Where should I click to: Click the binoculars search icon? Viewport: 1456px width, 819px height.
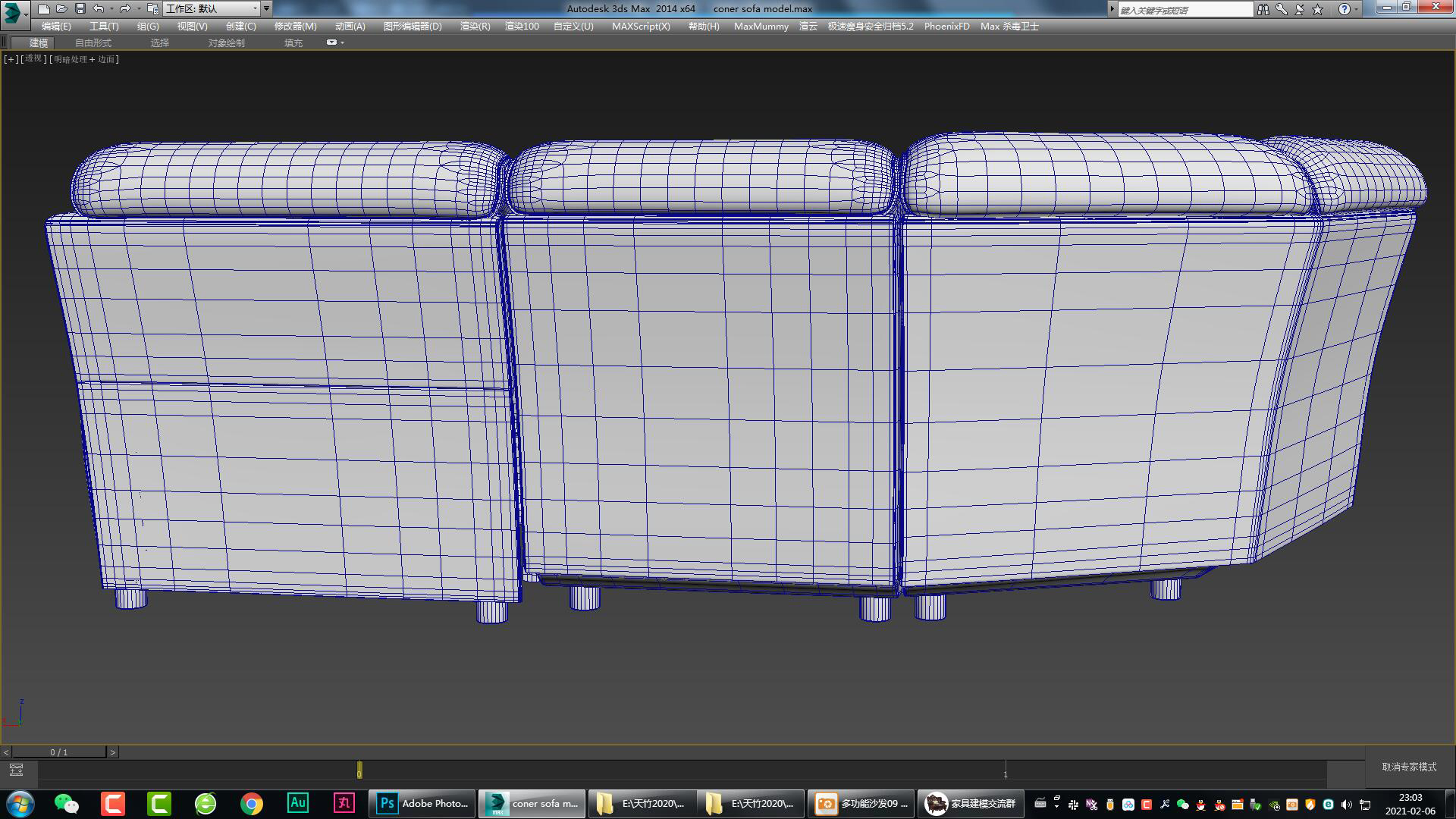point(1263,9)
